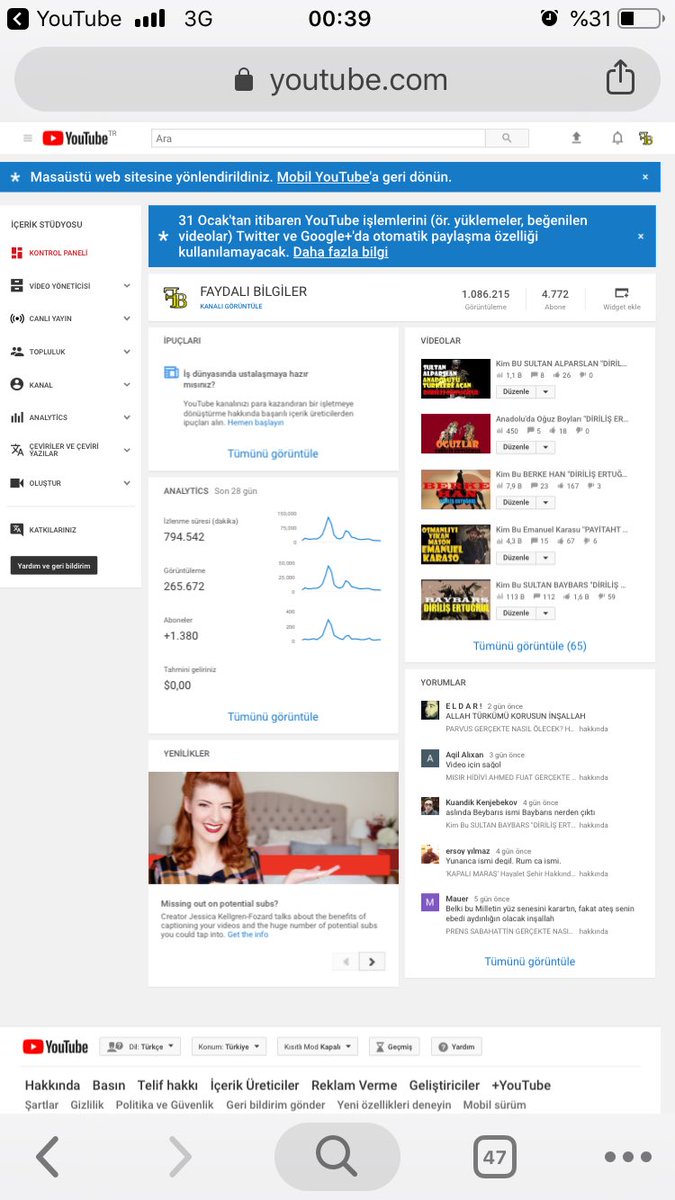This screenshot has width=675, height=1200.
Task: Click Mauer commenter name
Action: [457, 899]
